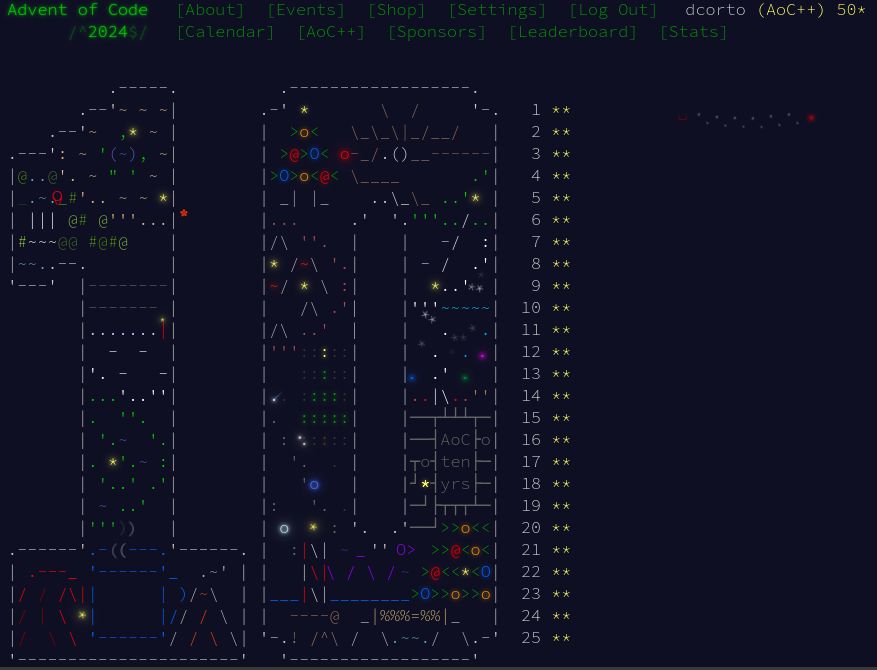Click the (AoC++) supporter badge
Screen dimensions: 877x670
coord(791,10)
